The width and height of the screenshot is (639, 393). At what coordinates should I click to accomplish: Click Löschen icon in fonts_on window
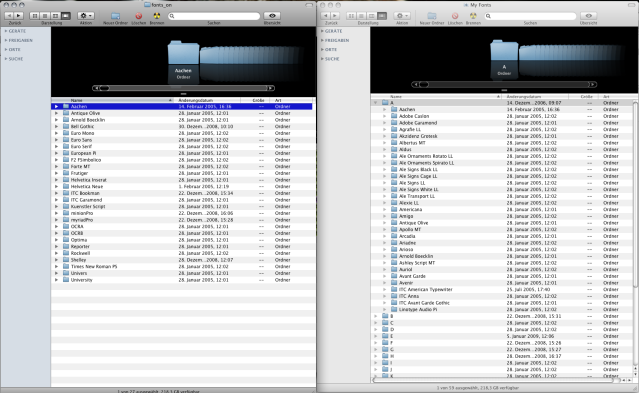139,16
